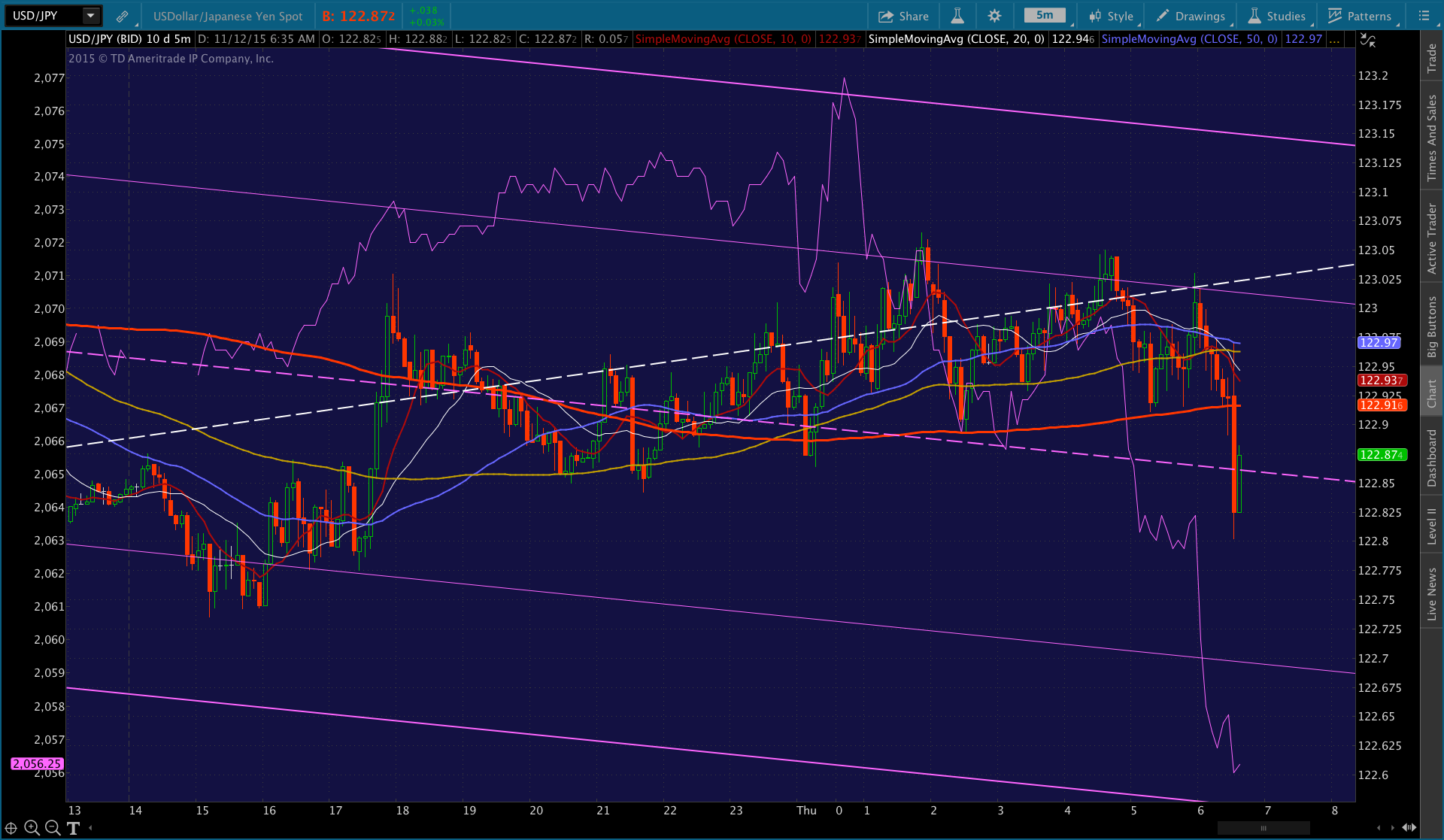Click the collapse arrows icon above price axis
The image size is (1444, 840).
[x=1368, y=41]
